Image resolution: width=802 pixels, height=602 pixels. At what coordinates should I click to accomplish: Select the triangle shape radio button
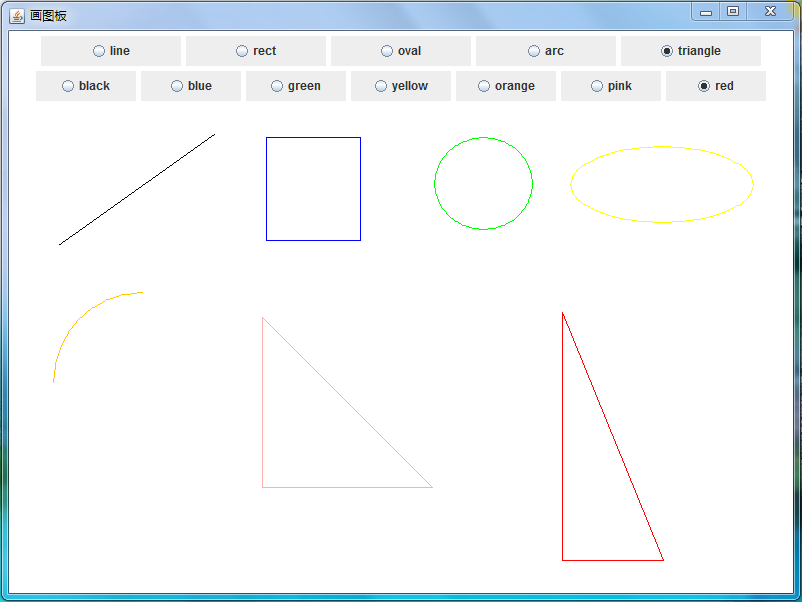[x=667, y=51]
